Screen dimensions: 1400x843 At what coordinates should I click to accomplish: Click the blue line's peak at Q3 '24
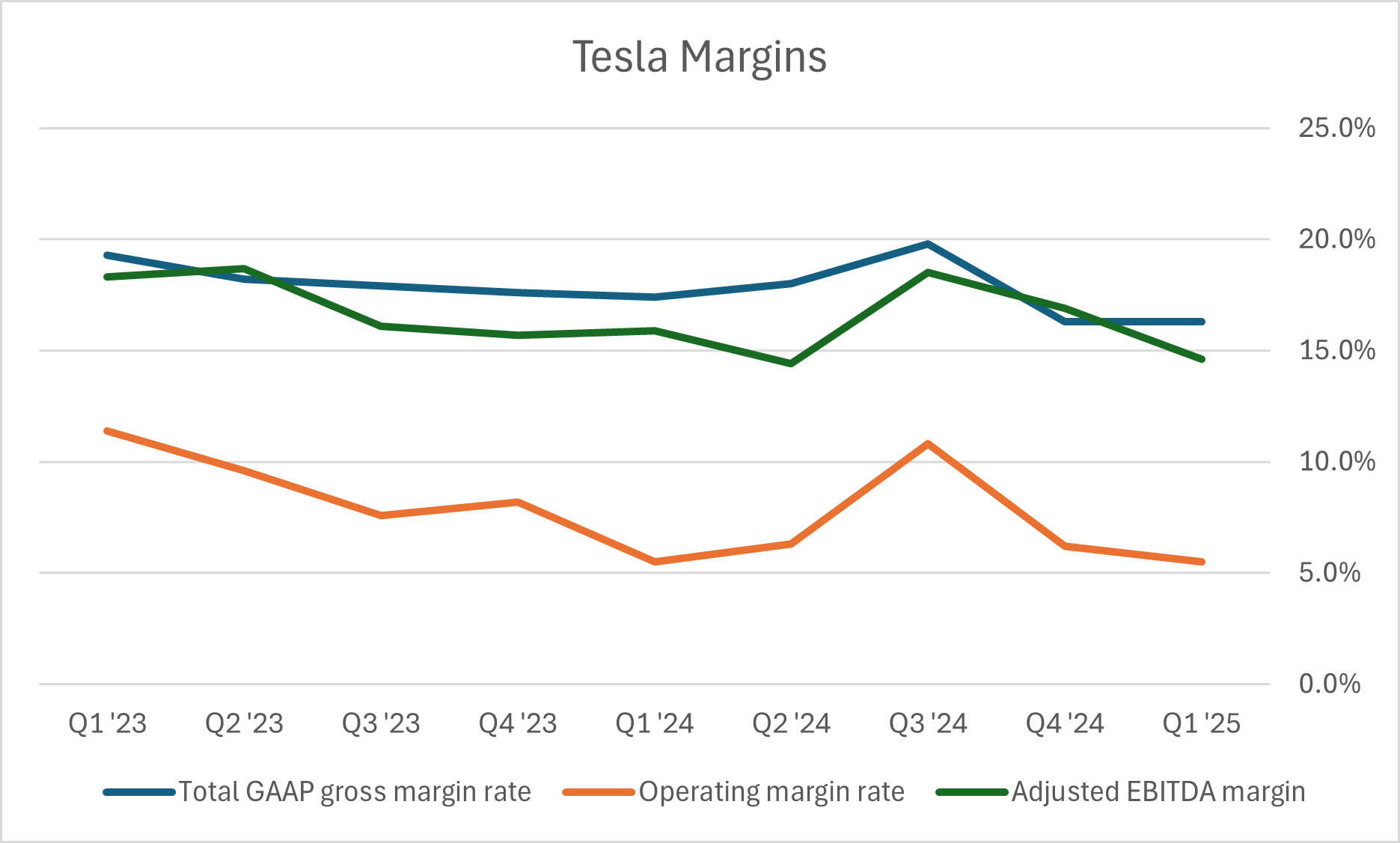[x=928, y=244]
